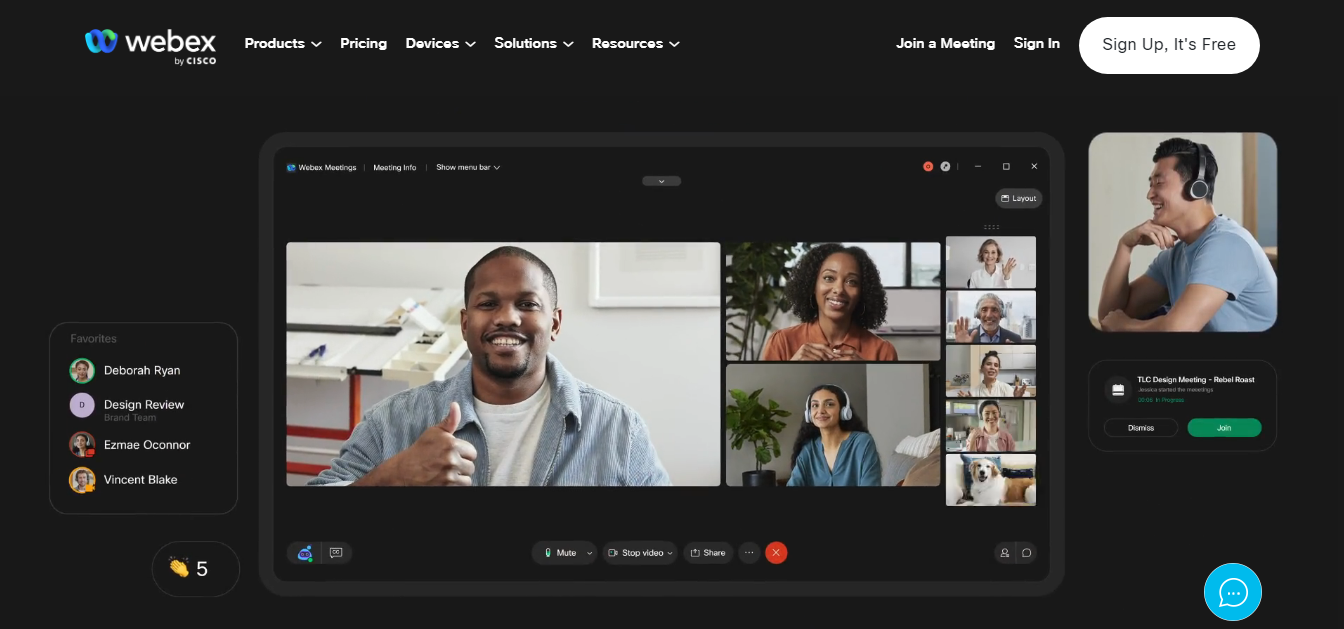Open the Products dropdown menu
Viewport: 1344px width, 629px height.
pos(283,43)
